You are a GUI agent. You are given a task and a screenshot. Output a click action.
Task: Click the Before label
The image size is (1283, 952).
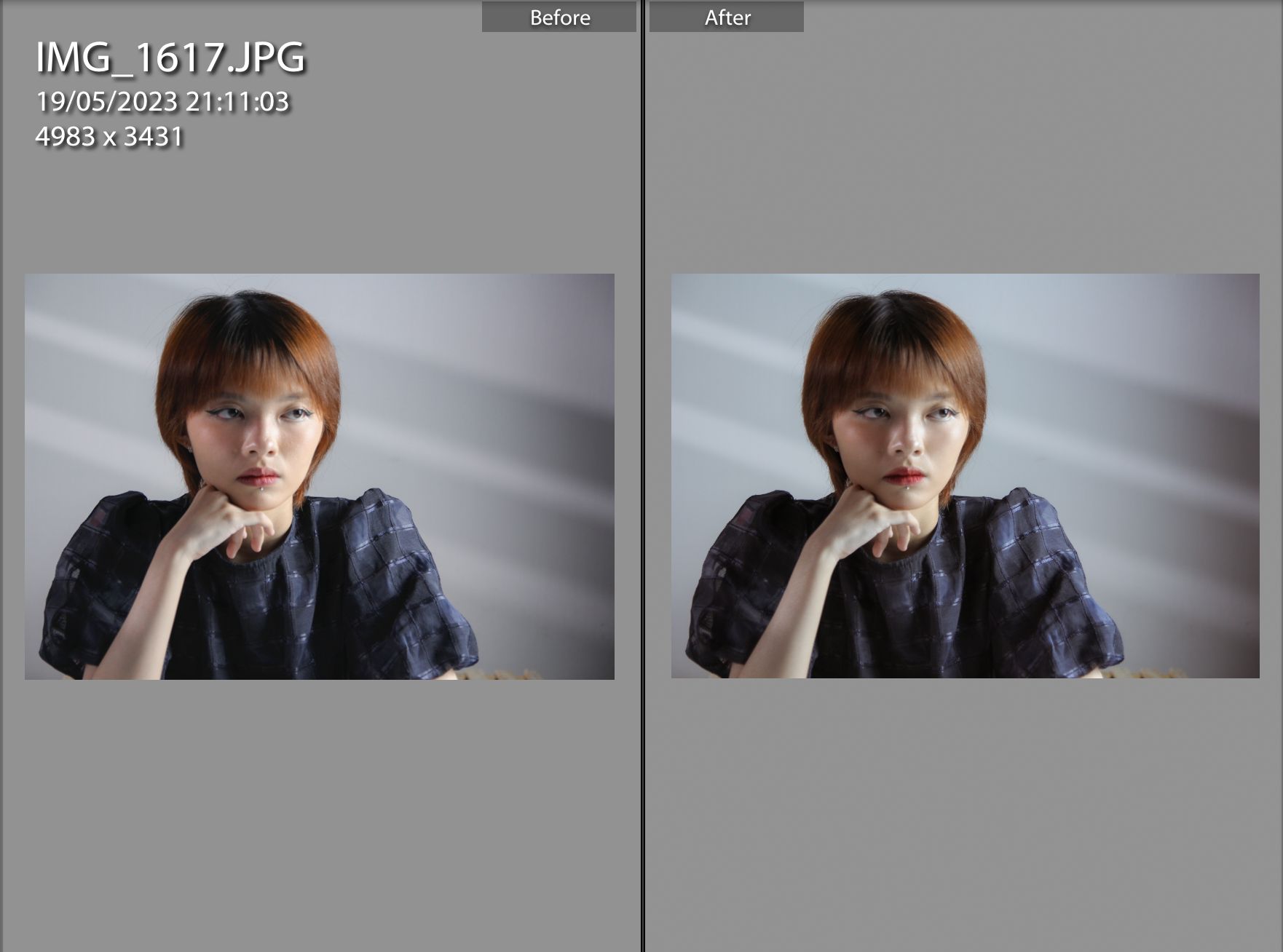coord(559,17)
